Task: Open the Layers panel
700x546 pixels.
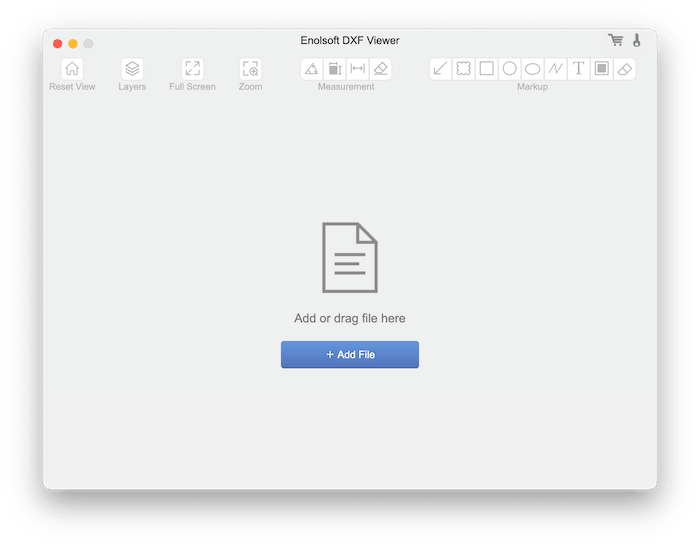Action: 132,69
